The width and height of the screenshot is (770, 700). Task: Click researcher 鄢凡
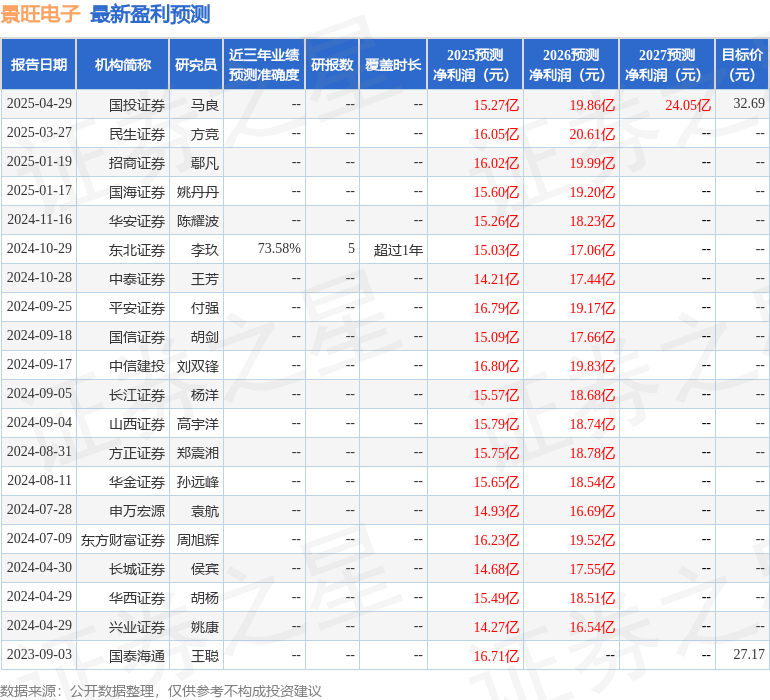(x=205, y=163)
